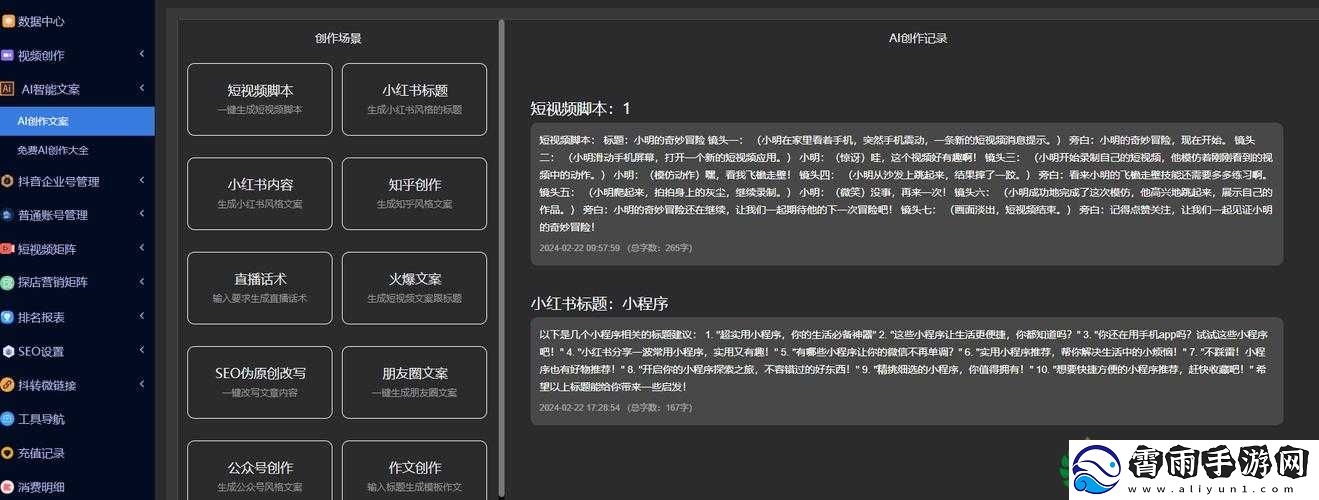
Task: Expand the 普通账号管理 chevron
Action: (x=141, y=215)
